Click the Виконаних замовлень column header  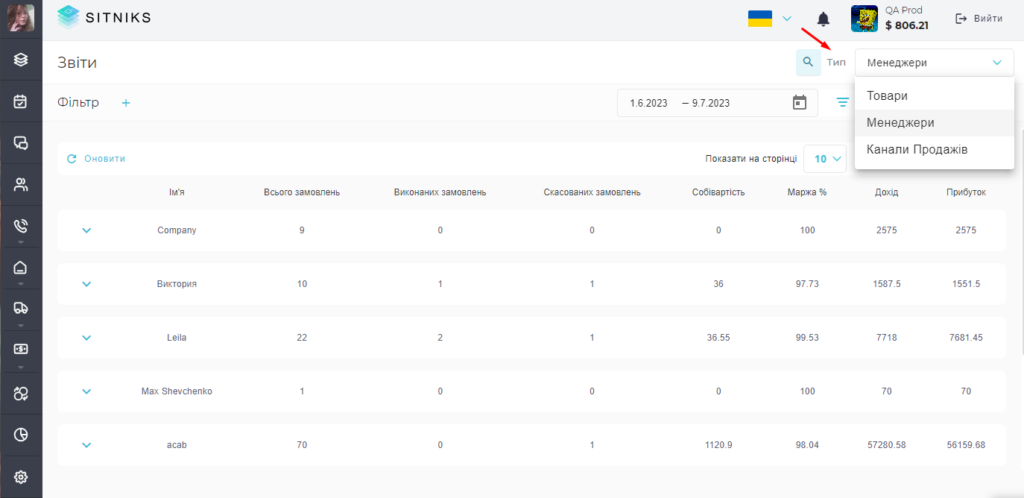tap(440, 193)
